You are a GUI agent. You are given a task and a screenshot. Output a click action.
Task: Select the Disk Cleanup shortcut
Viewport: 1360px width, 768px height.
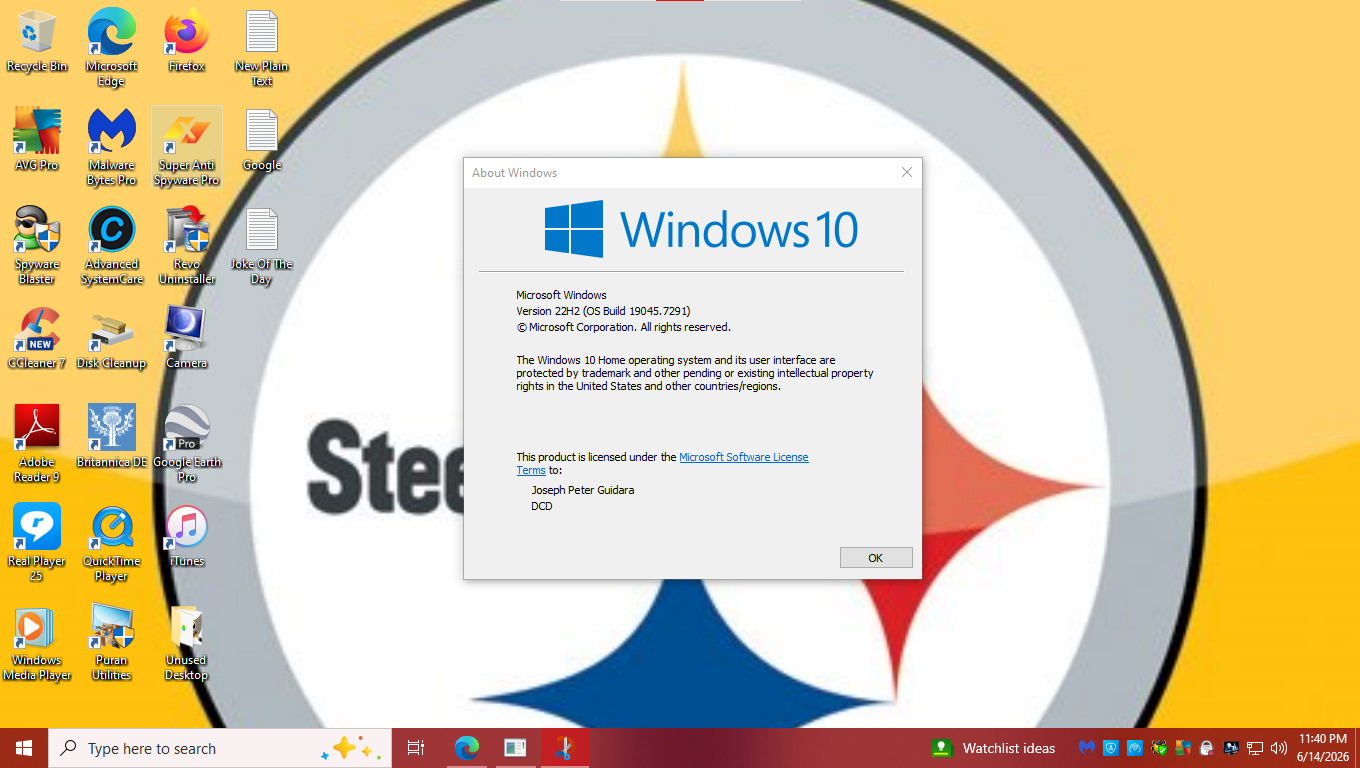tap(111, 338)
